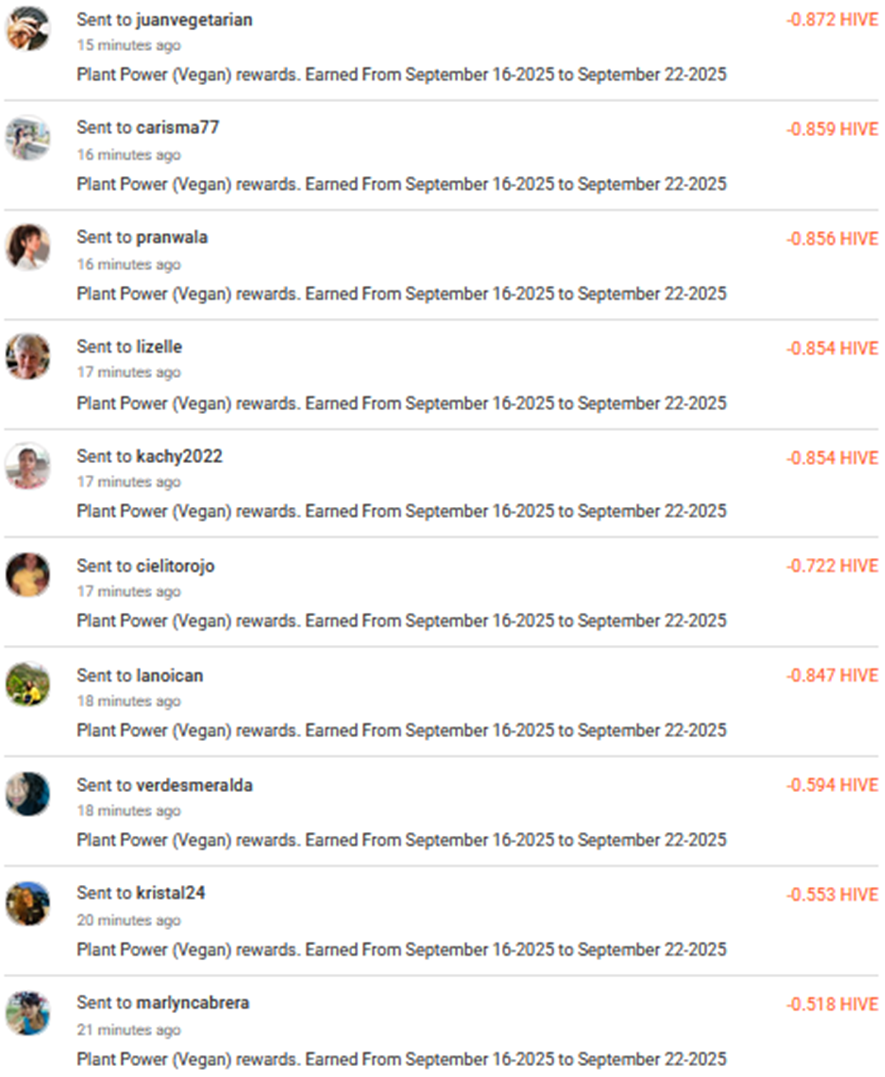Open marlyncabrera's avatar picture
Image resolution: width=885 pixels, height=1077 pixels.
27,1012
